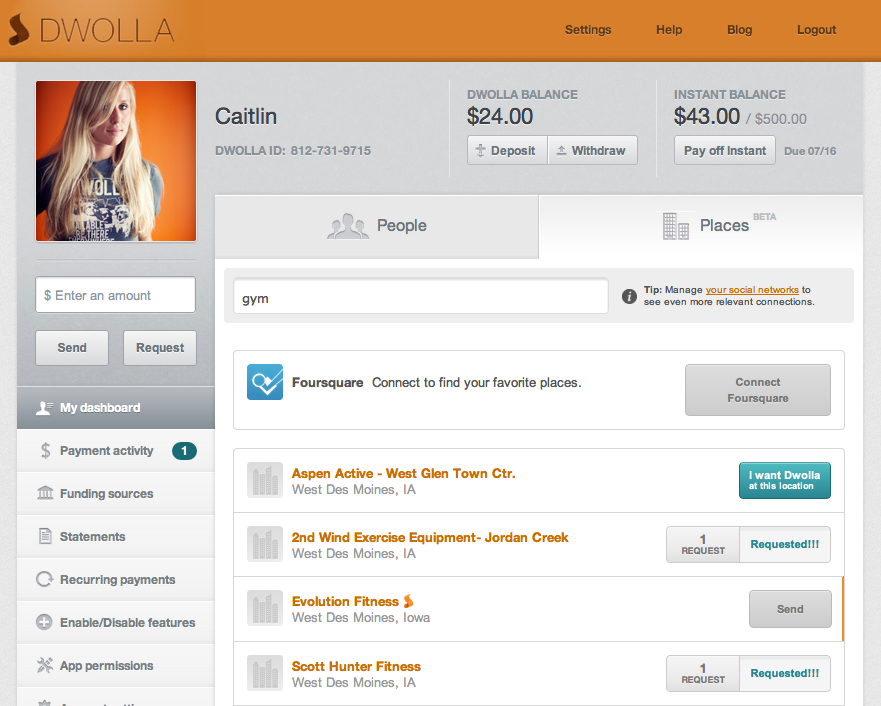The width and height of the screenshot is (881, 706).
Task: Open Recurring payments in the sidebar
Action: pyautogui.click(x=116, y=579)
